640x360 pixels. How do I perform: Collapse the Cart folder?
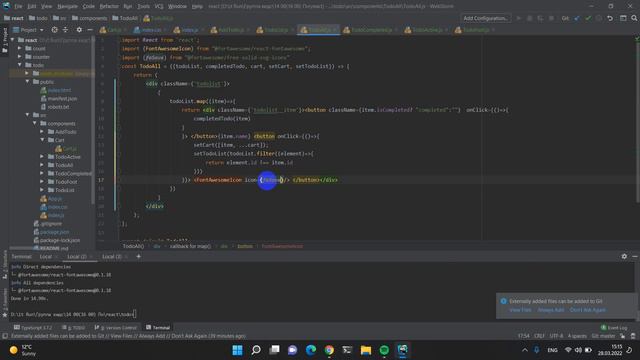pos(42,140)
